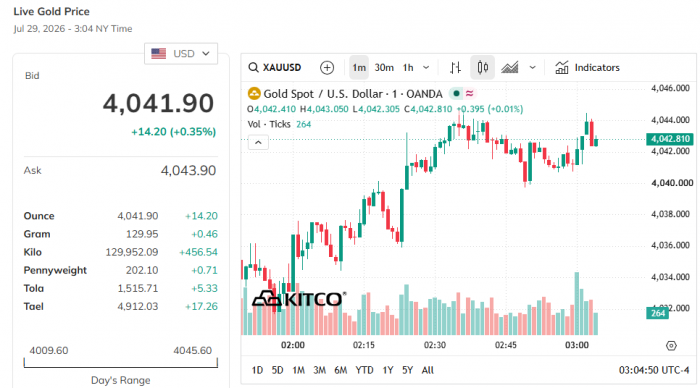Expand more chart styles chevron
The image size is (700, 388).
[x=532, y=67]
